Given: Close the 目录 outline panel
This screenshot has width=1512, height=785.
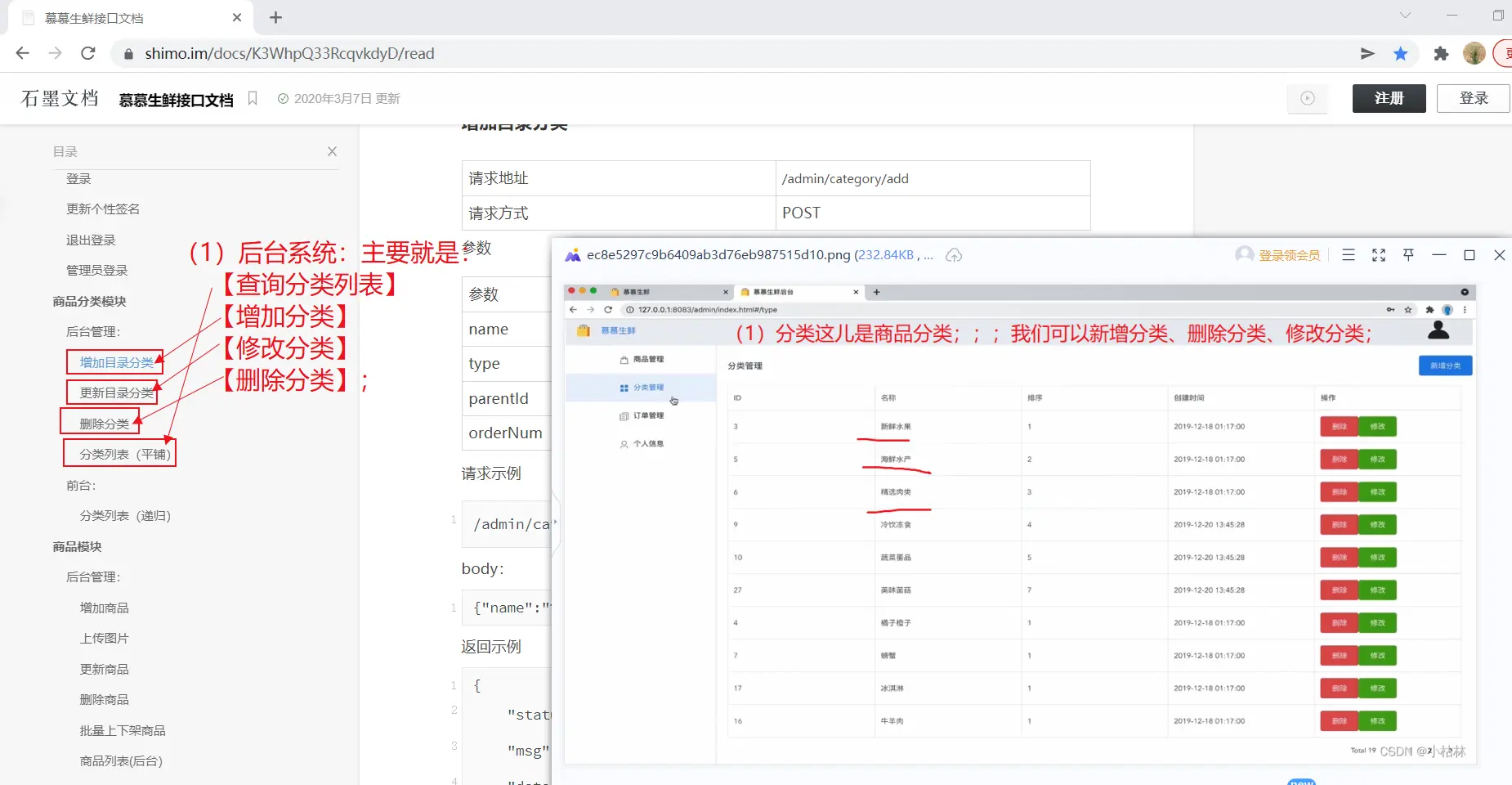Looking at the screenshot, I should (332, 151).
